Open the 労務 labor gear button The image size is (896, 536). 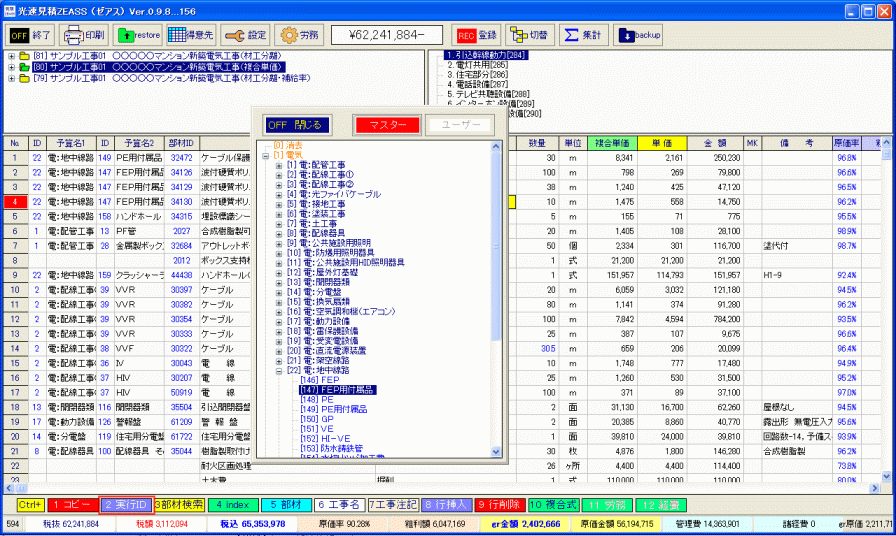point(299,35)
